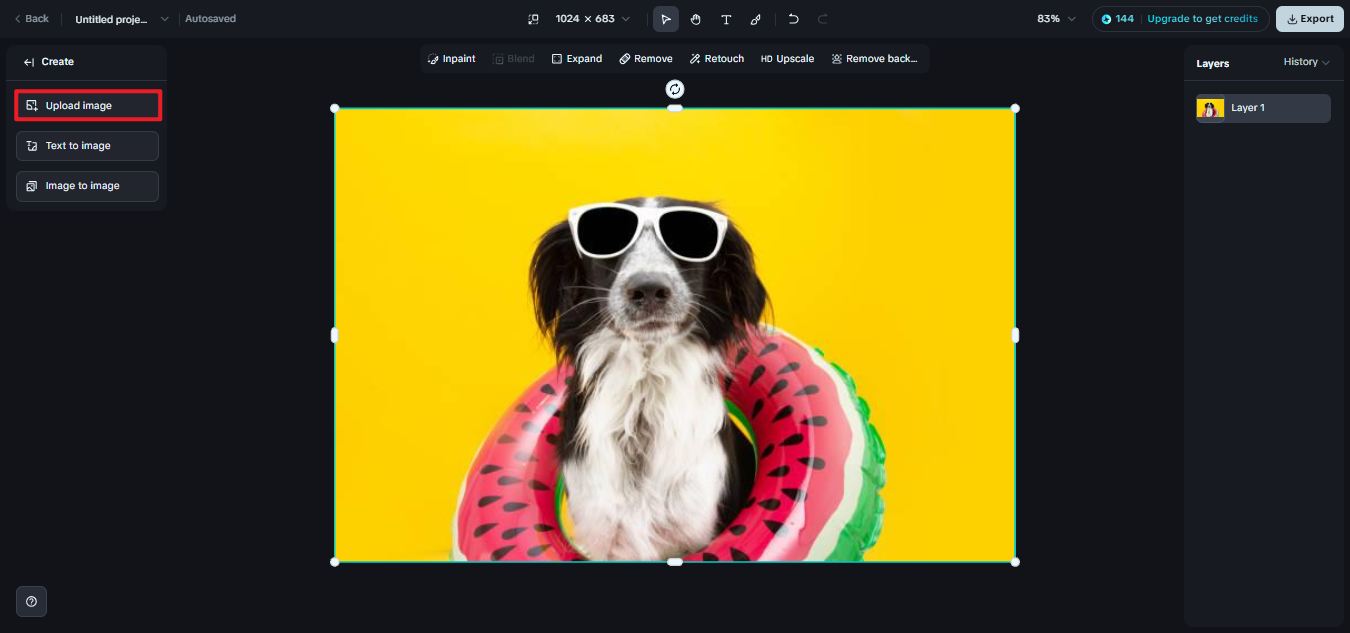The image size is (1350, 633).
Task: Click the Upload image icon
Action: (x=32, y=105)
